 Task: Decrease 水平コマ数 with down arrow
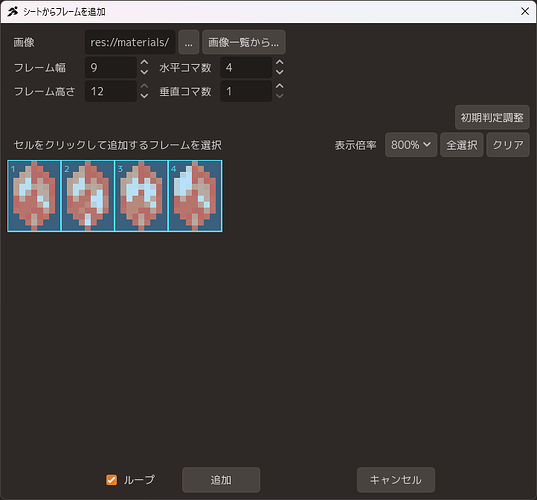coord(280,72)
